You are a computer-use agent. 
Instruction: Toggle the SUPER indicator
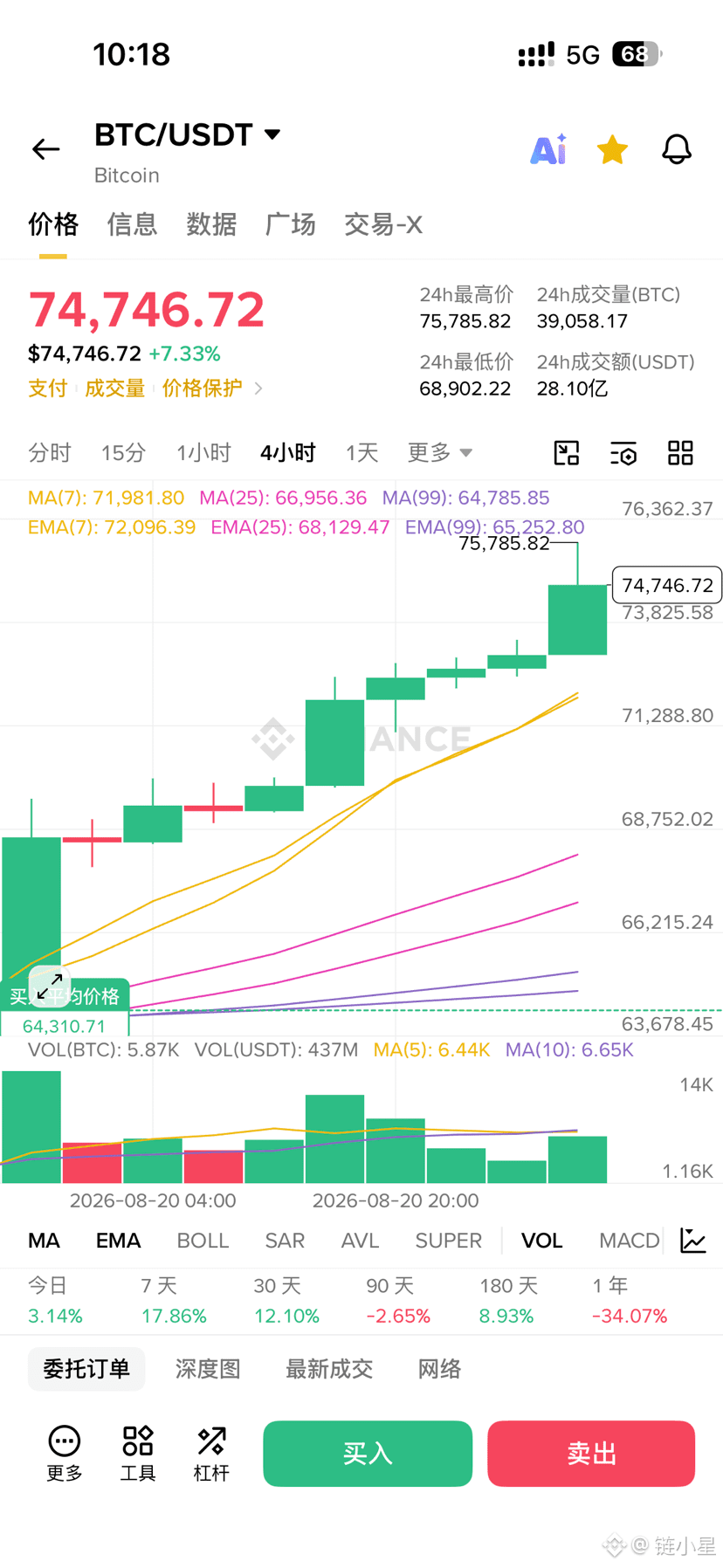(x=449, y=1241)
